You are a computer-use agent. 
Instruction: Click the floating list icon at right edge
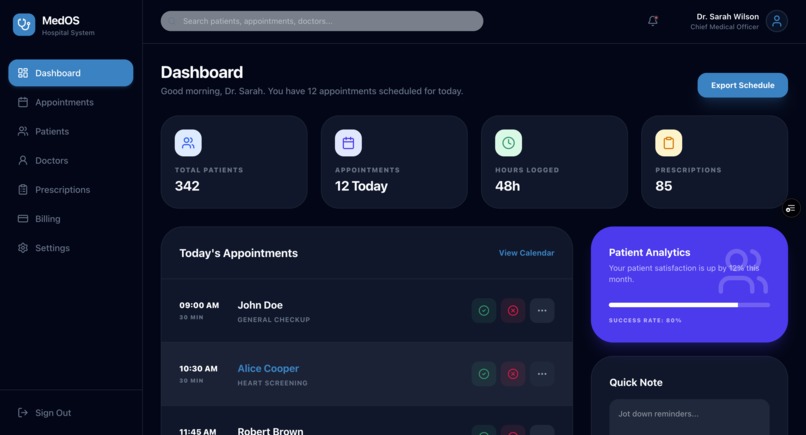(x=791, y=208)
